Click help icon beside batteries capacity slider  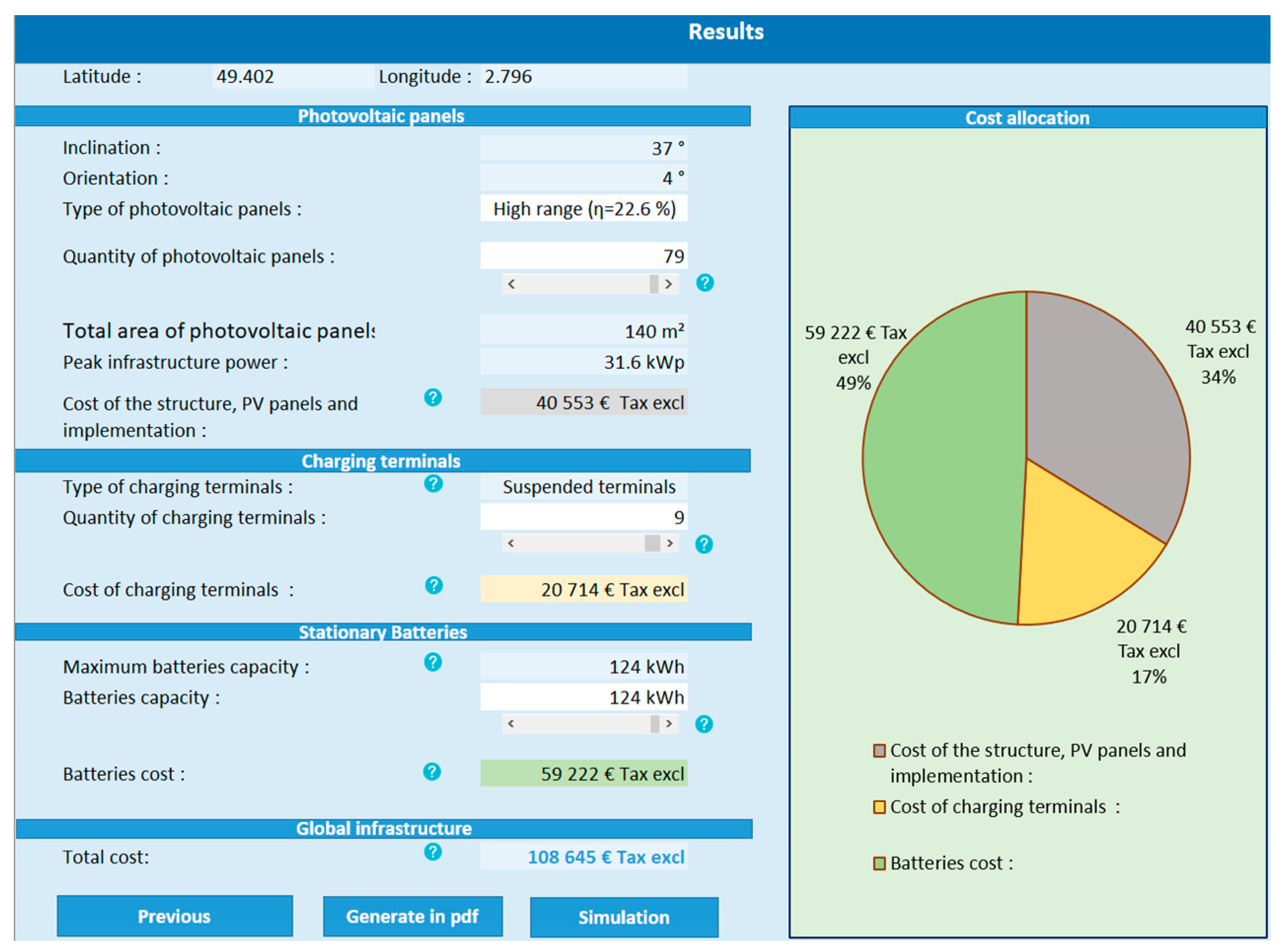click(x=703, y=724)
